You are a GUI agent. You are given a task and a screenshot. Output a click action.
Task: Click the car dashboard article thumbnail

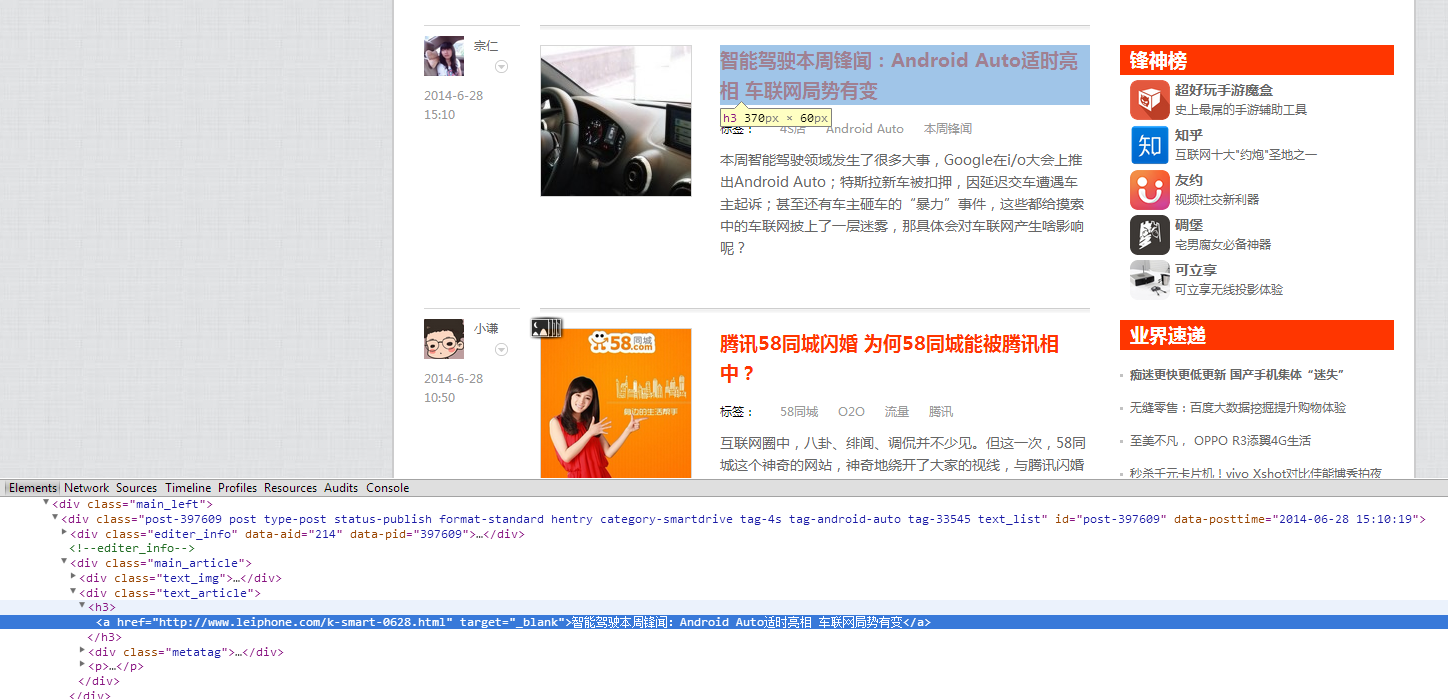616,121
